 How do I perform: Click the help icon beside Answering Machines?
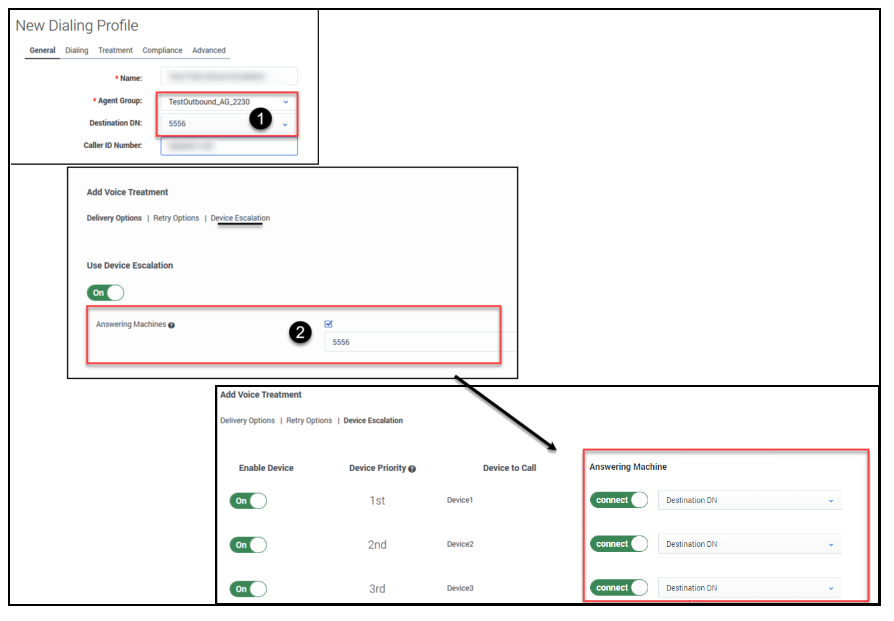[172, 325]
